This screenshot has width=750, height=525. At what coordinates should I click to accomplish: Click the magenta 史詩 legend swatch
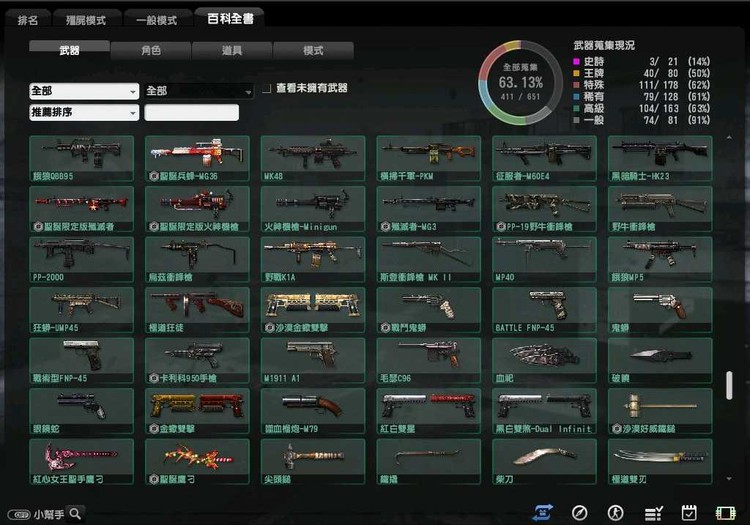576,61
